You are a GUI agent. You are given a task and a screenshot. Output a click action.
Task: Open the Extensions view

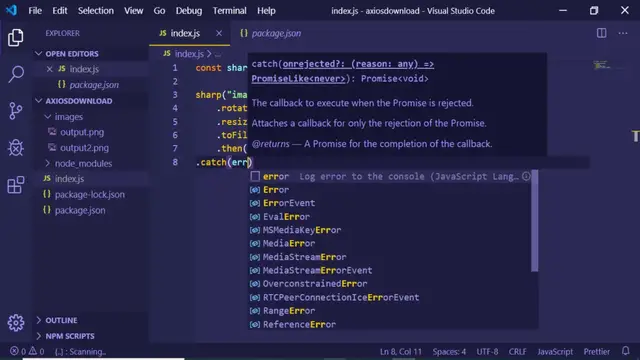(x=16, y=184)
